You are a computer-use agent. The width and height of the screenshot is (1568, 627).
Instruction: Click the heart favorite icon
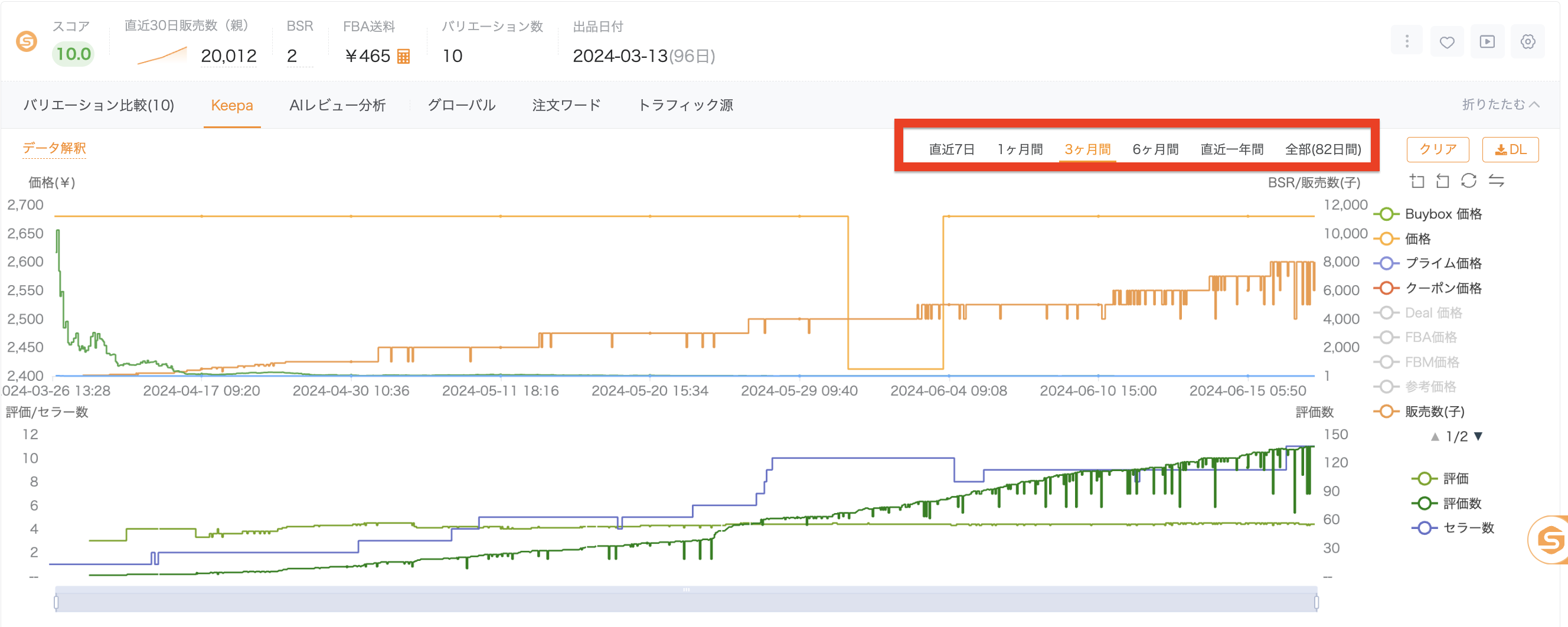coord(1447,41)
